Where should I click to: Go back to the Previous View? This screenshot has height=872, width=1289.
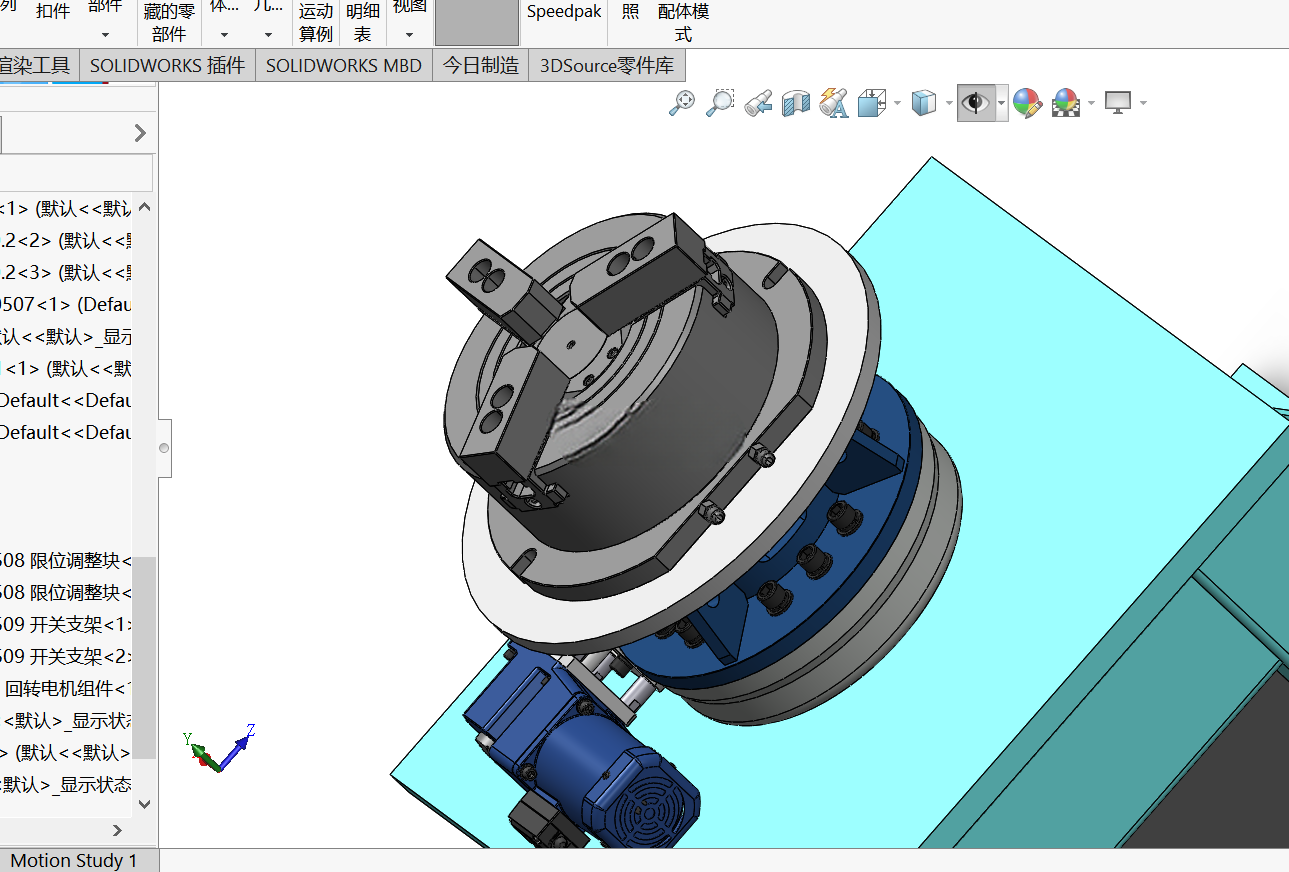point(758,103)
